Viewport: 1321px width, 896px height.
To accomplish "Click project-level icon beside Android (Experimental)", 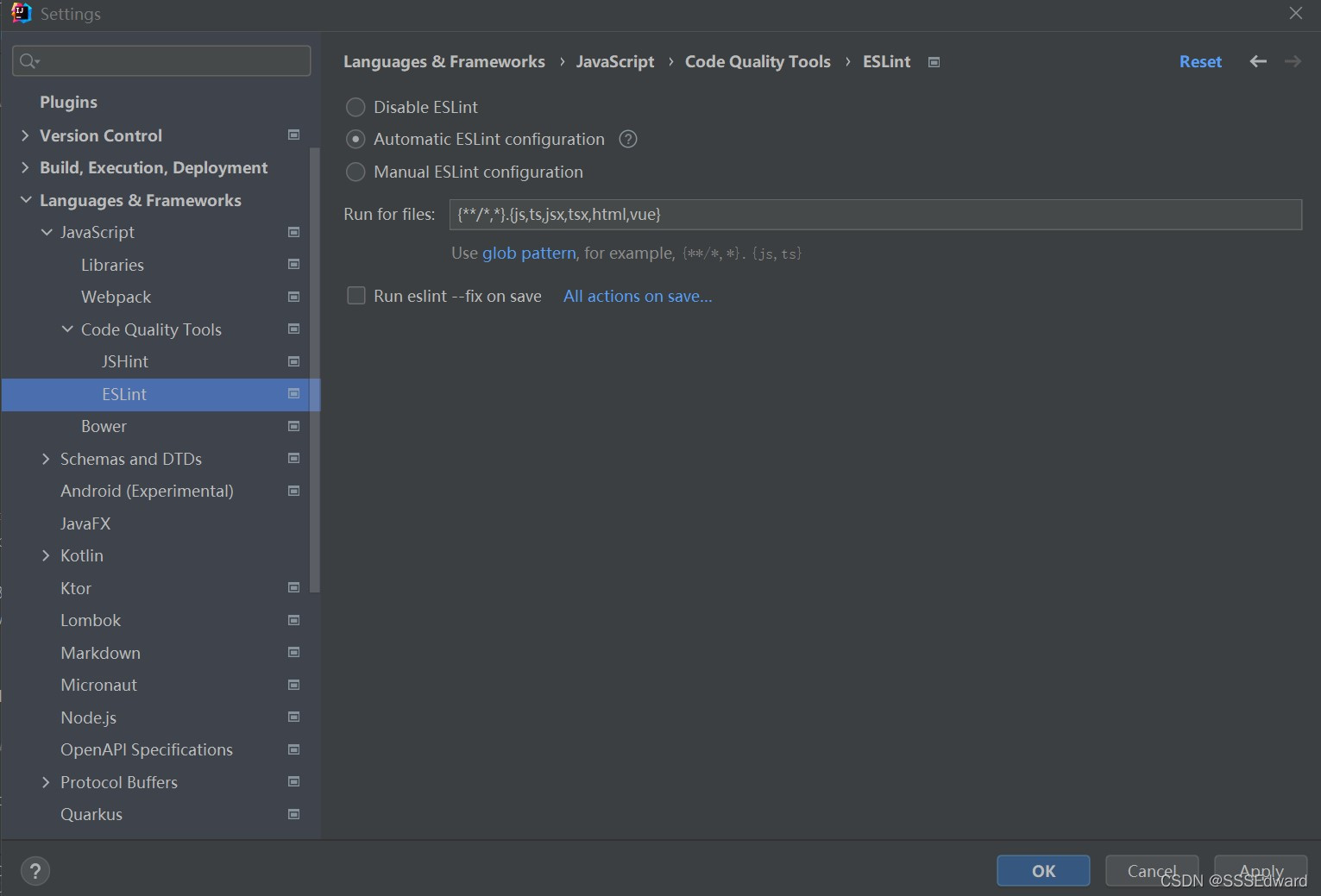I will [x=293, y=491].
